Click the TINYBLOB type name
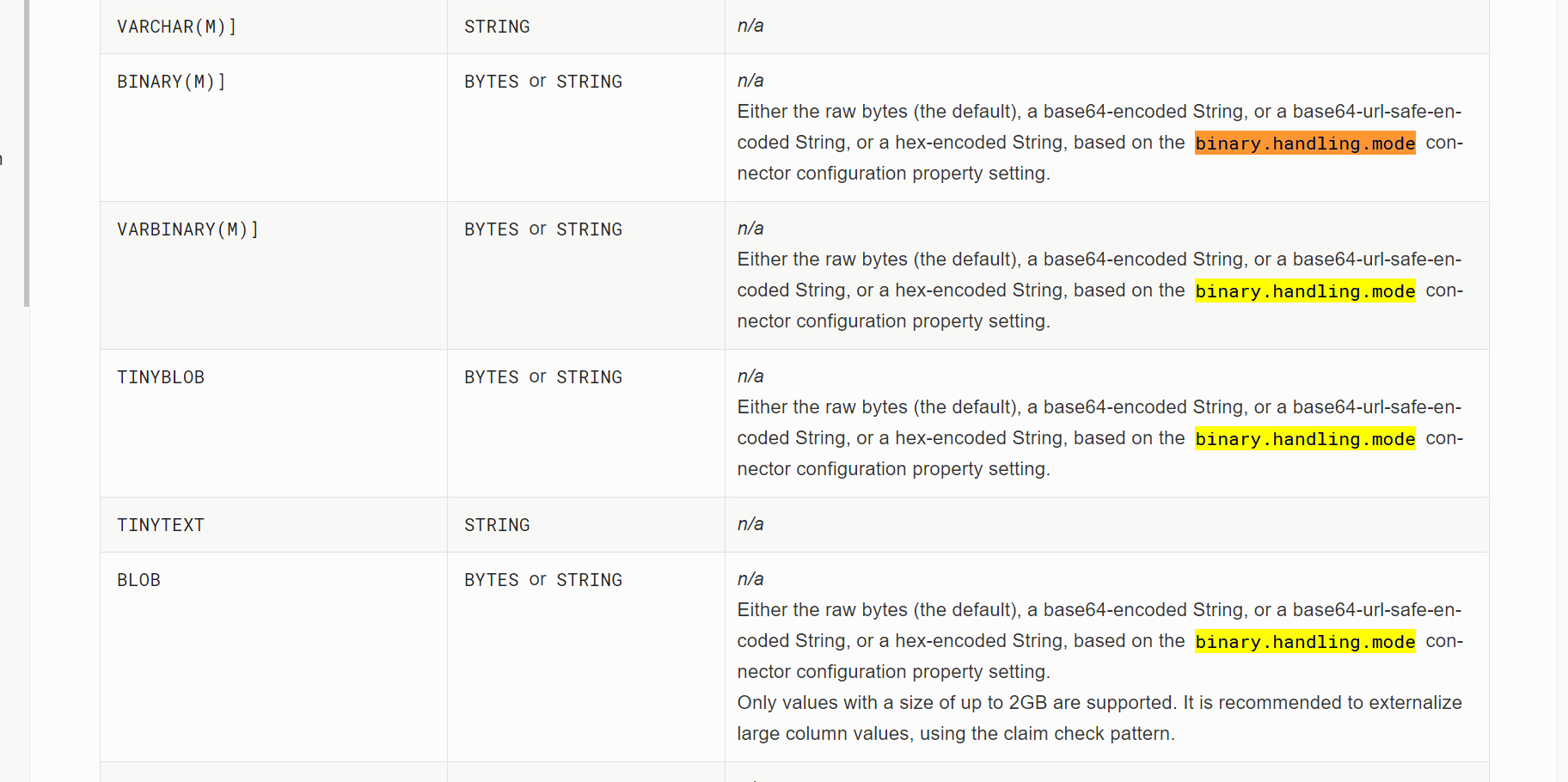This screenshot has width=1568, height=782. click(x=161, y=377)
